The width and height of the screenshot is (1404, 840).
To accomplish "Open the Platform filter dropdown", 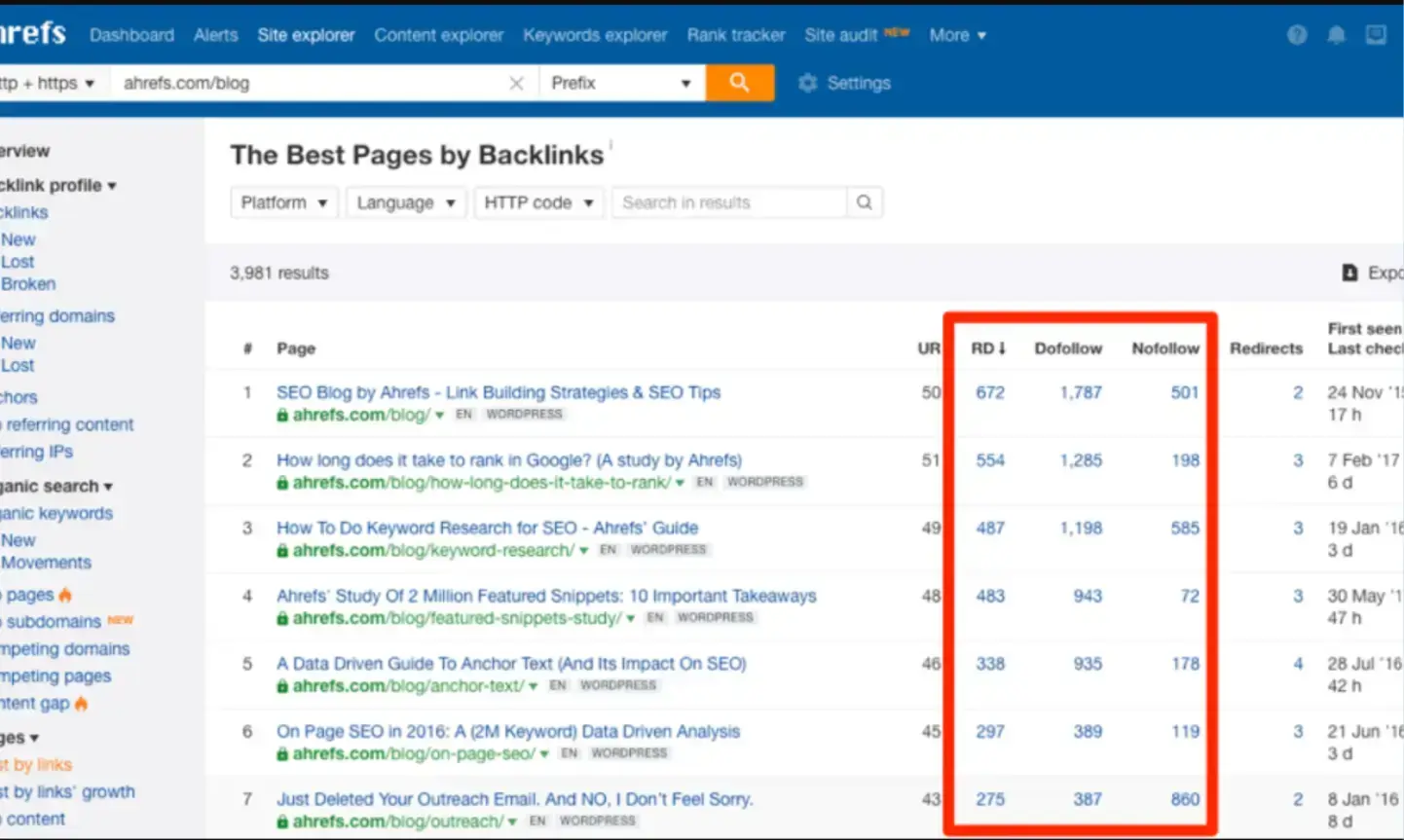I will (x=283, y=202).
